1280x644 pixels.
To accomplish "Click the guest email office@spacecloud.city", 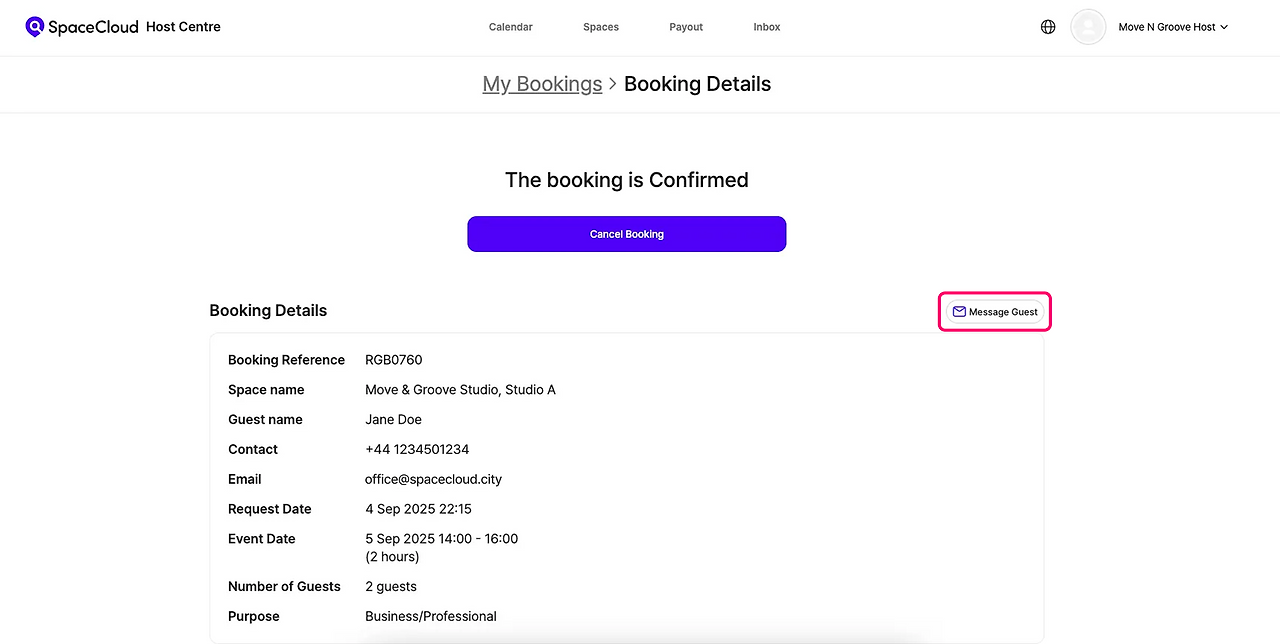I will pos(433,479).
